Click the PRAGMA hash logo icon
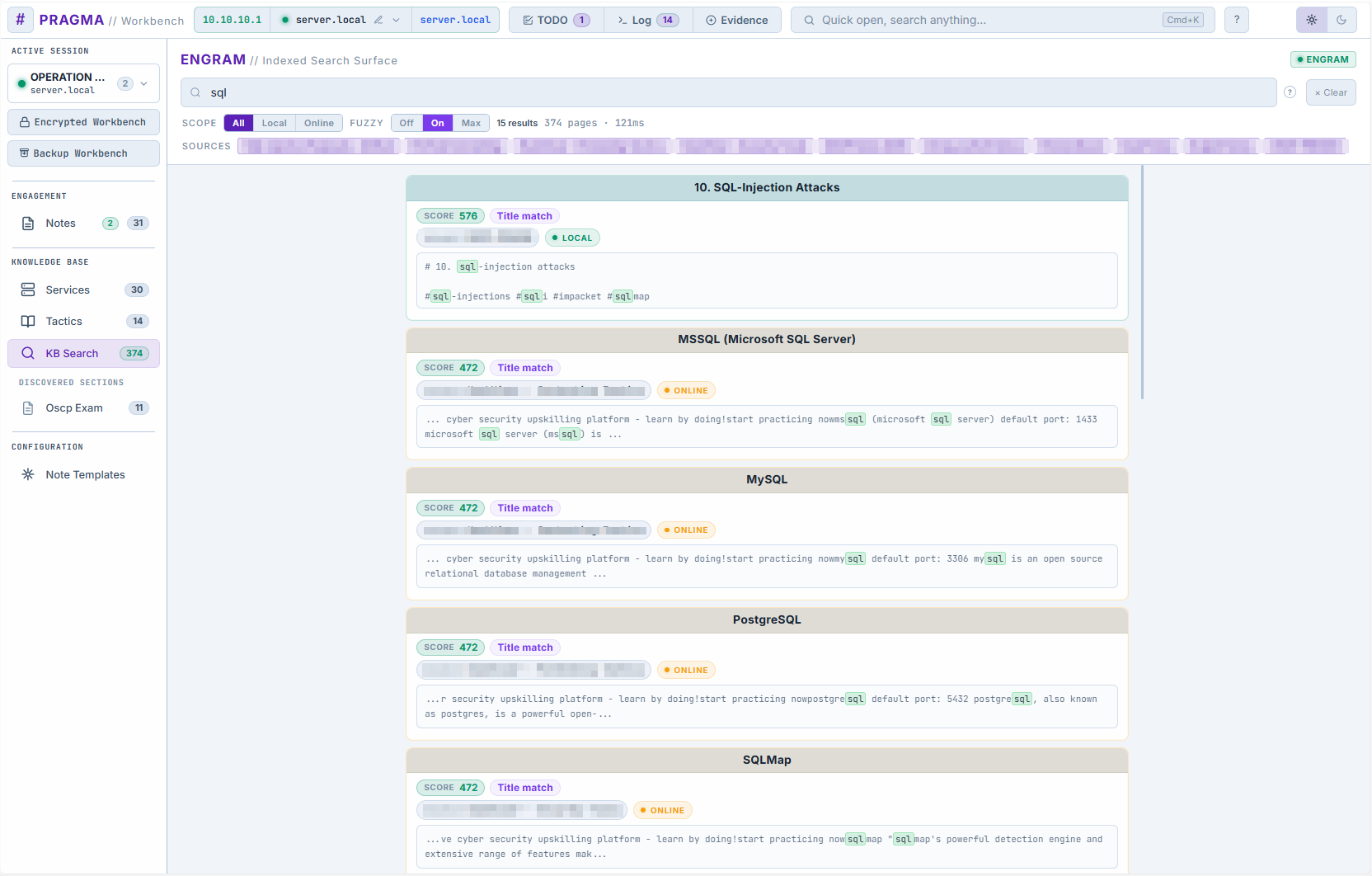 click(x=20, y=20)
